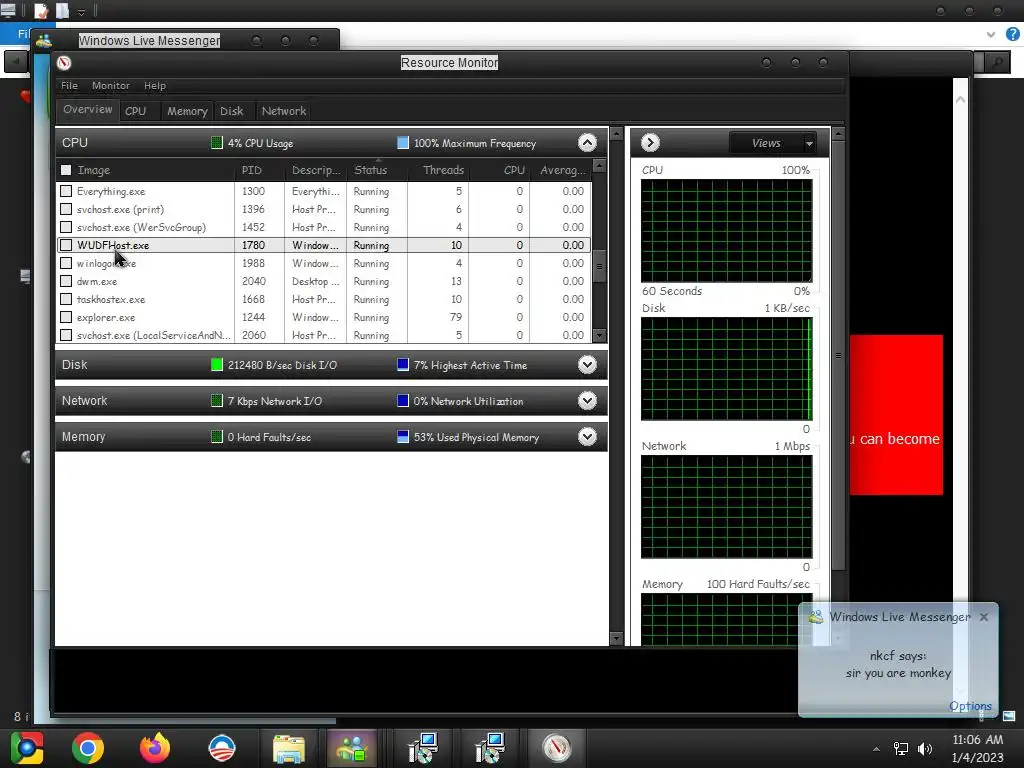Open the Help menu
This screenshot has height=768, width=1024.
tap(155, 86)
